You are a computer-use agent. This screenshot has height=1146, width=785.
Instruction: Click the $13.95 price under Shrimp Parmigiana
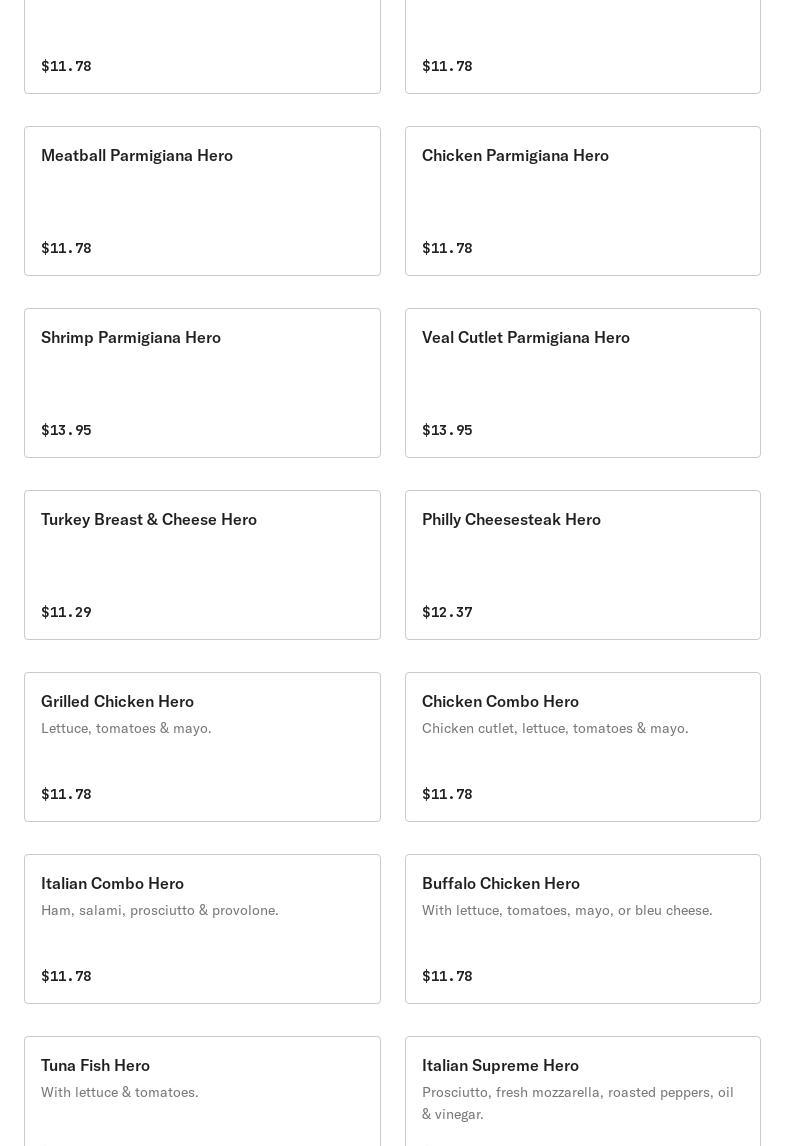[x=66, y=430]
